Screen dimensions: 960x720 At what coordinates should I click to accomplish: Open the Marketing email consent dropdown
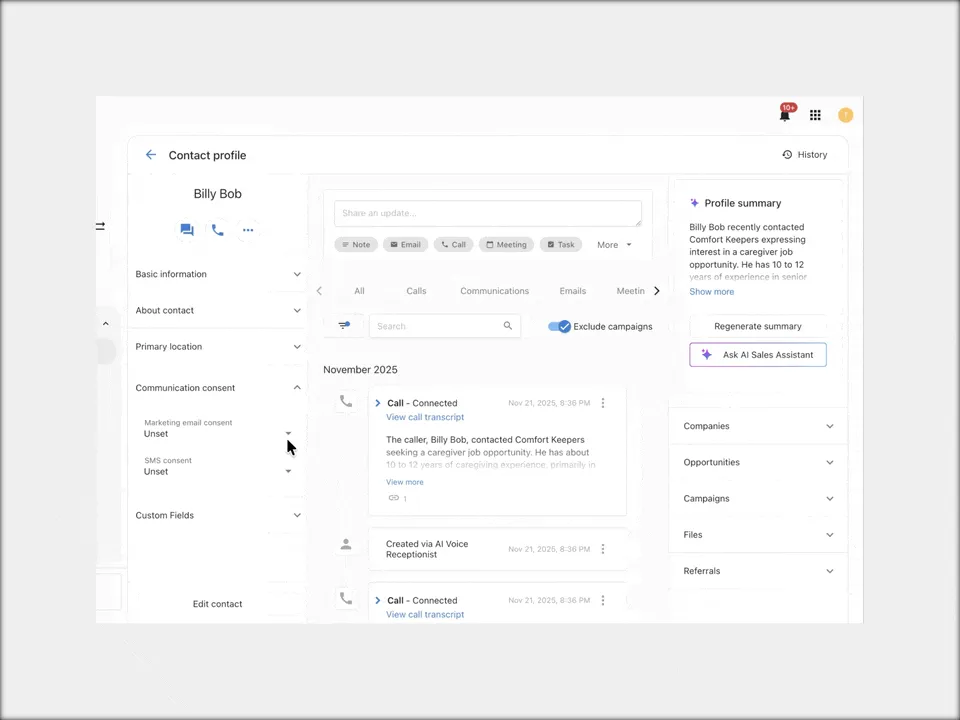pos(217,429)
